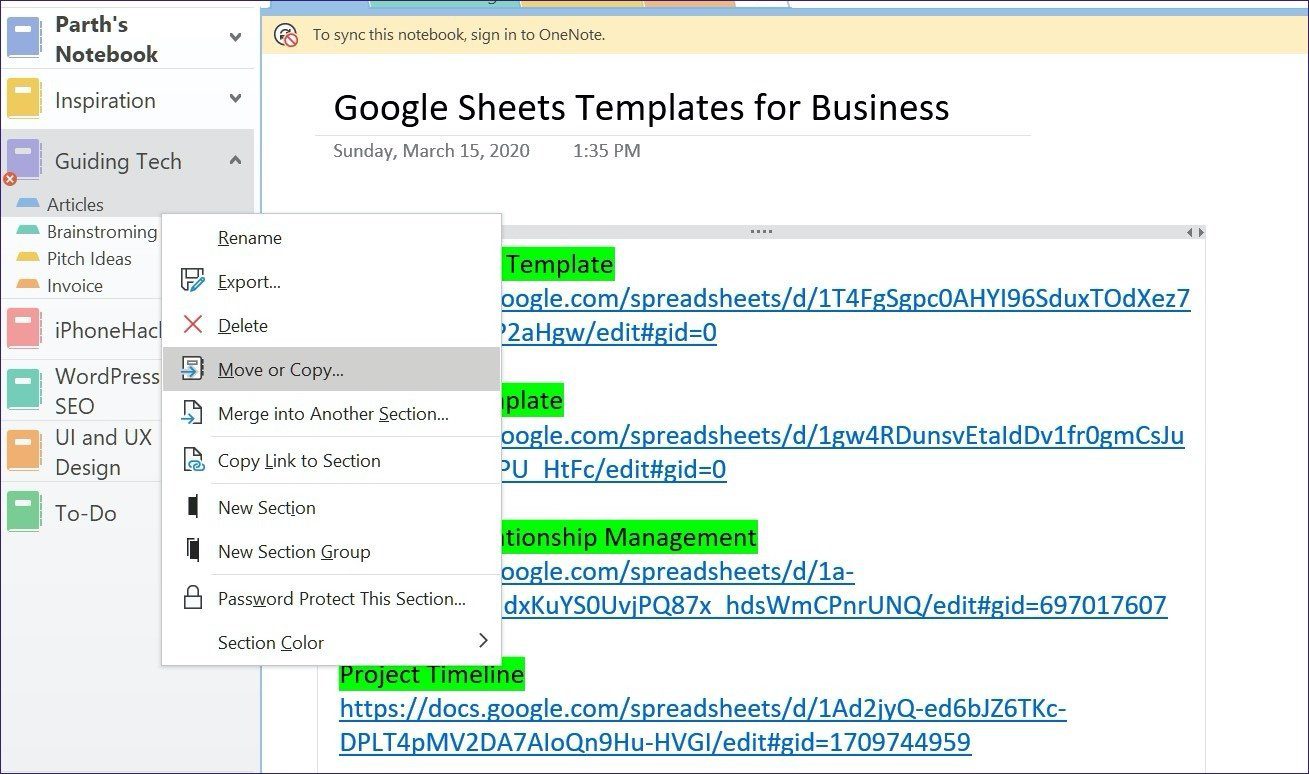The width and height of the screenshot is (1309, 774).
Task: Click the orange UI and UX Design notebook icon
Action: tap(23, 451)
